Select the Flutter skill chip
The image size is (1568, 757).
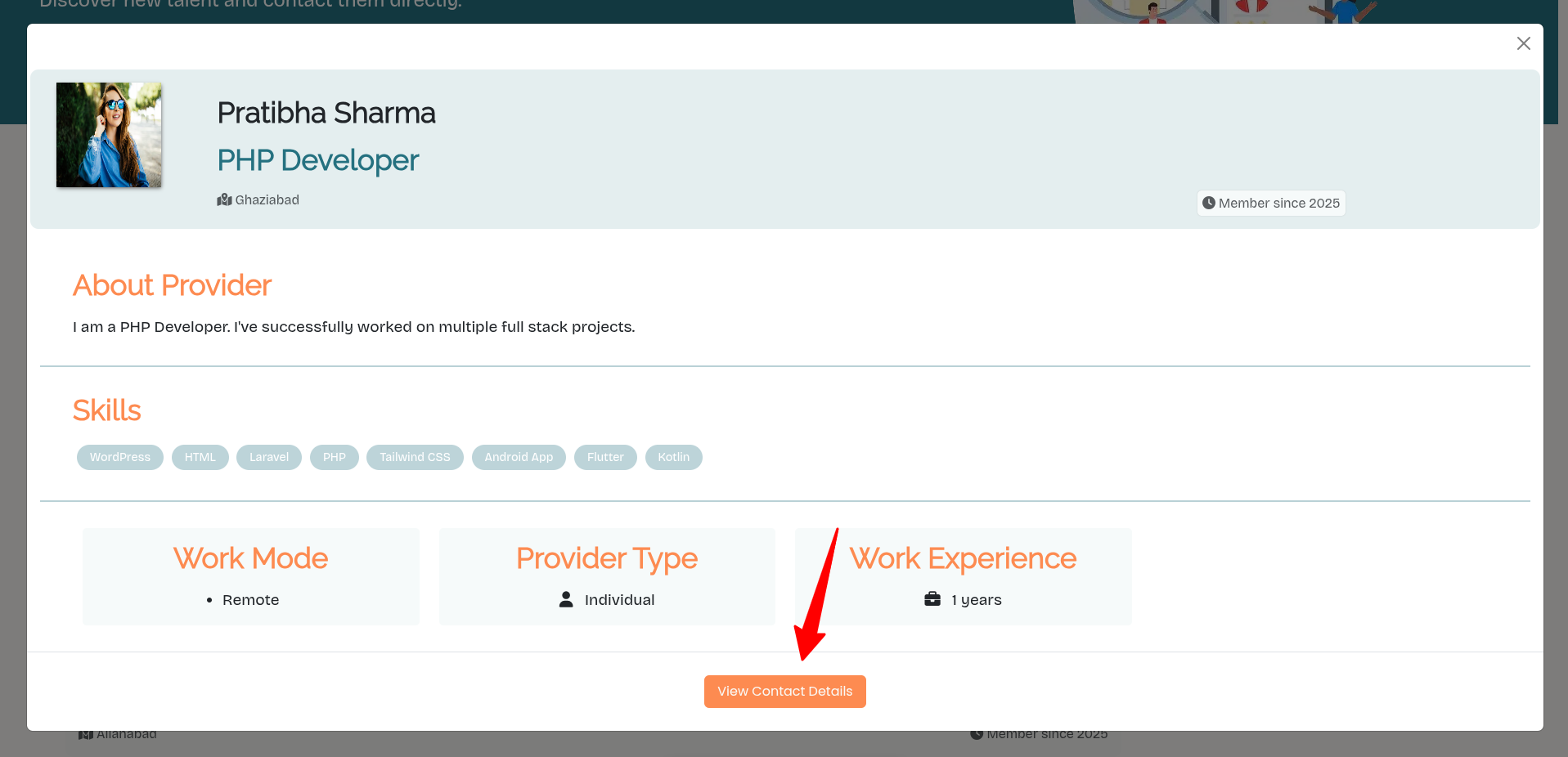tap(605, 457)
